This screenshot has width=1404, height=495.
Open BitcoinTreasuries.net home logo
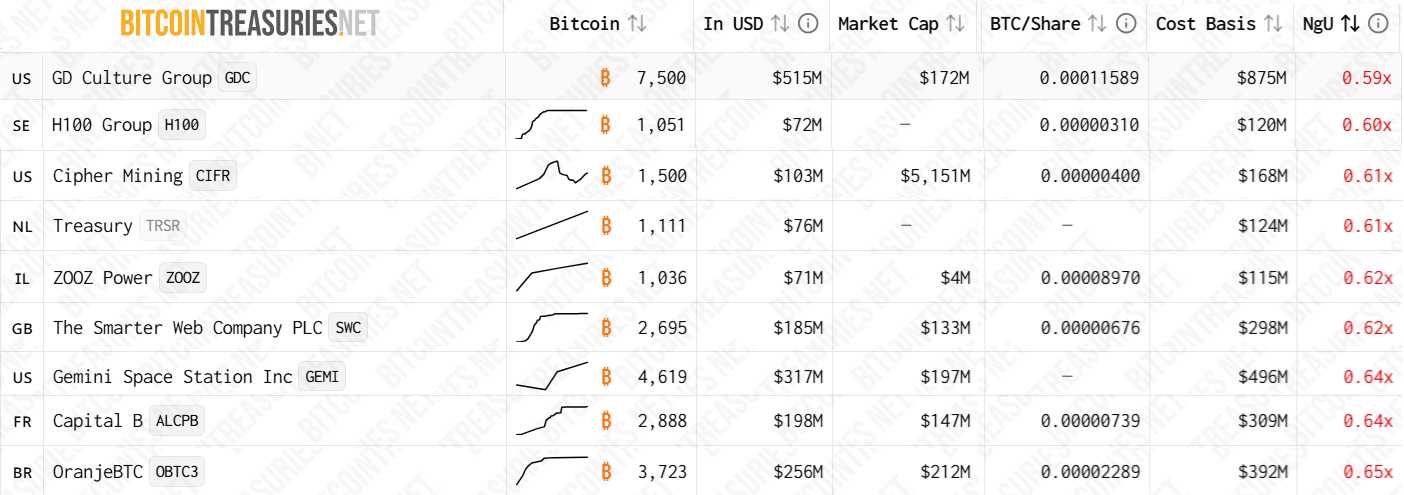[x=249, y=23]
